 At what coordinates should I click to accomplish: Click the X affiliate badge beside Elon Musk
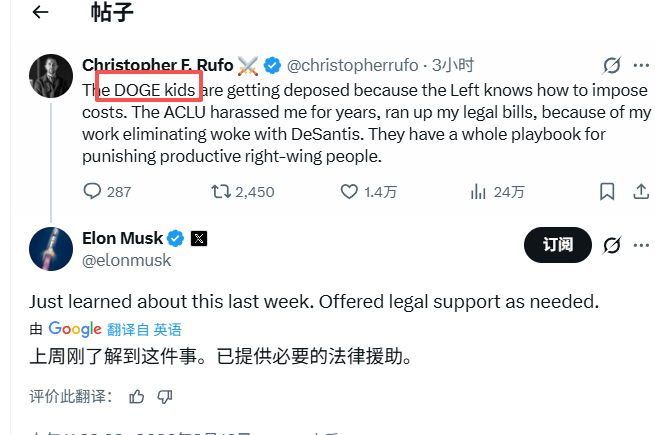(199, 239)
